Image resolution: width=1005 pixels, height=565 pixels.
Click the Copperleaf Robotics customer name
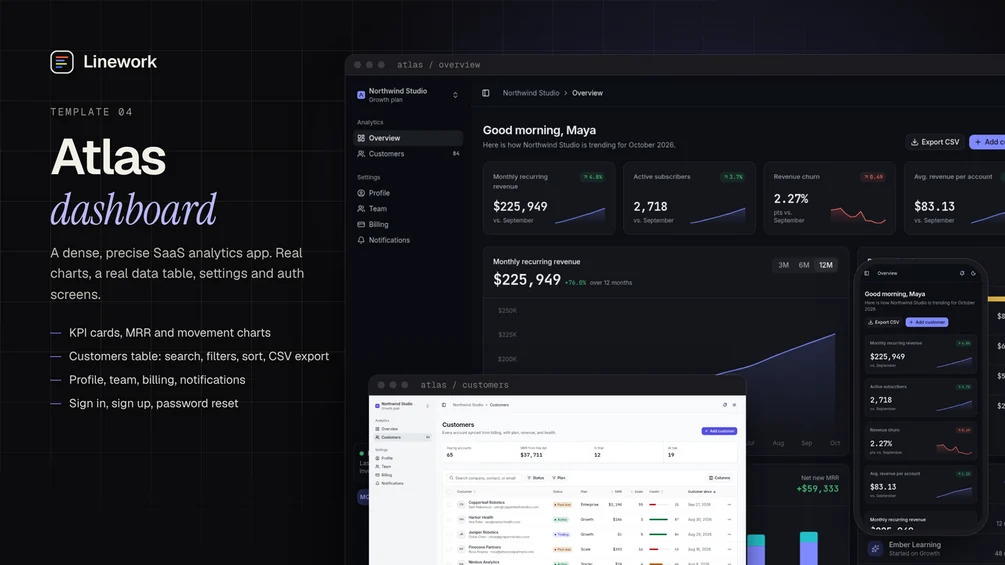coord(486,503)
